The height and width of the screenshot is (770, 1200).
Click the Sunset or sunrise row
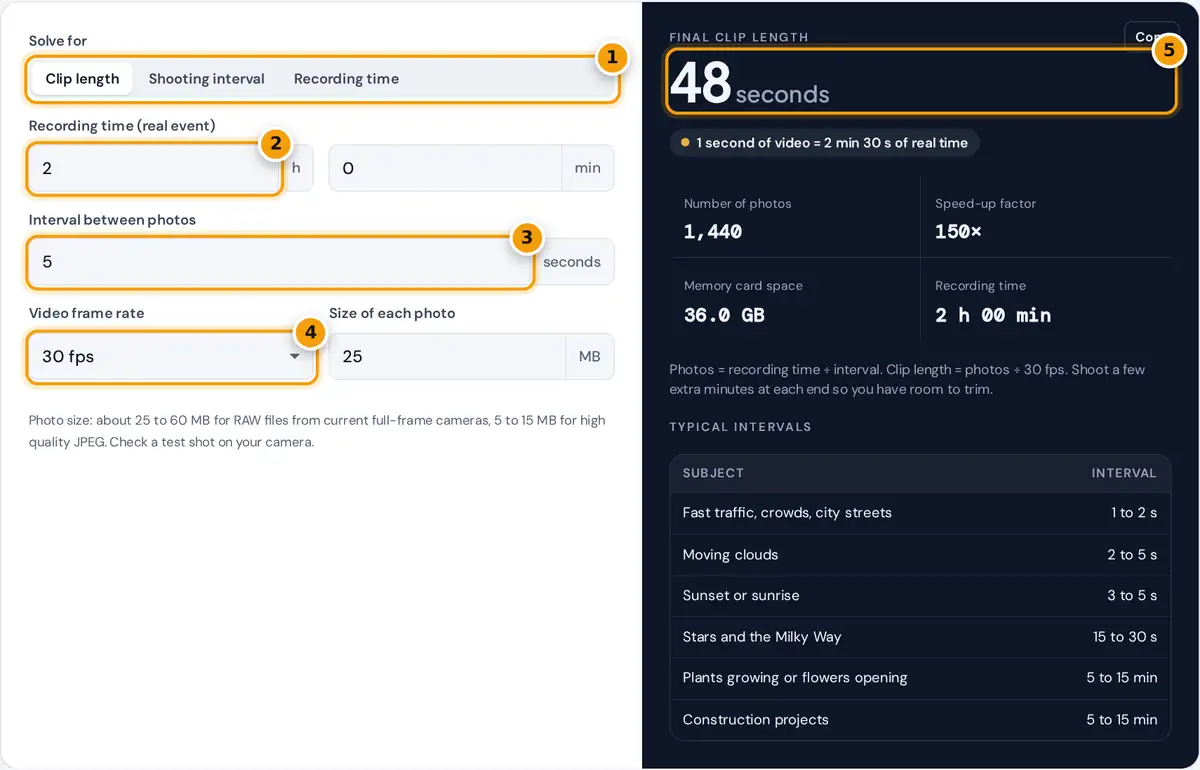(920, 596)
